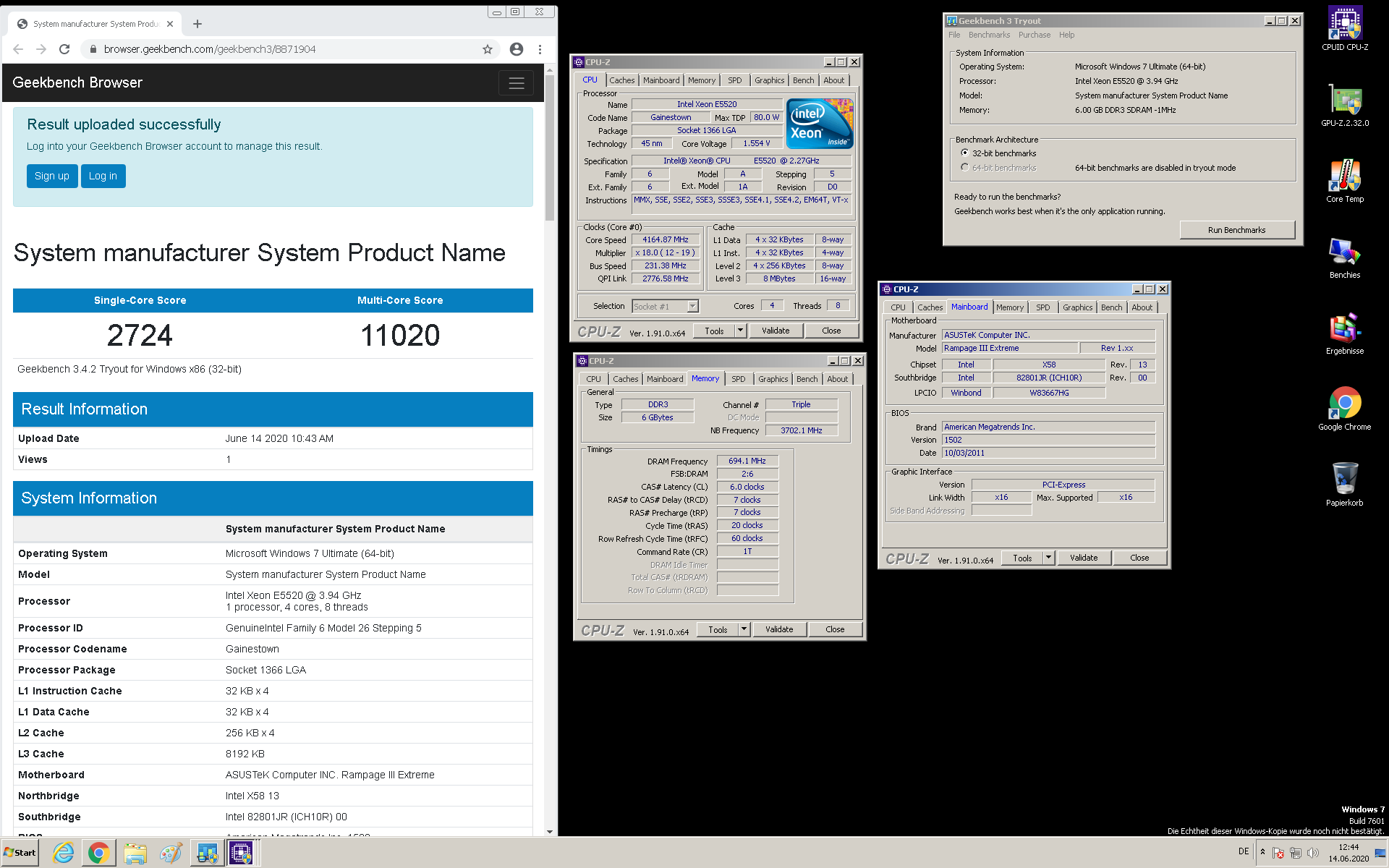
Task: Open SPD tab in top CPU-Z window
Action: 734,80
